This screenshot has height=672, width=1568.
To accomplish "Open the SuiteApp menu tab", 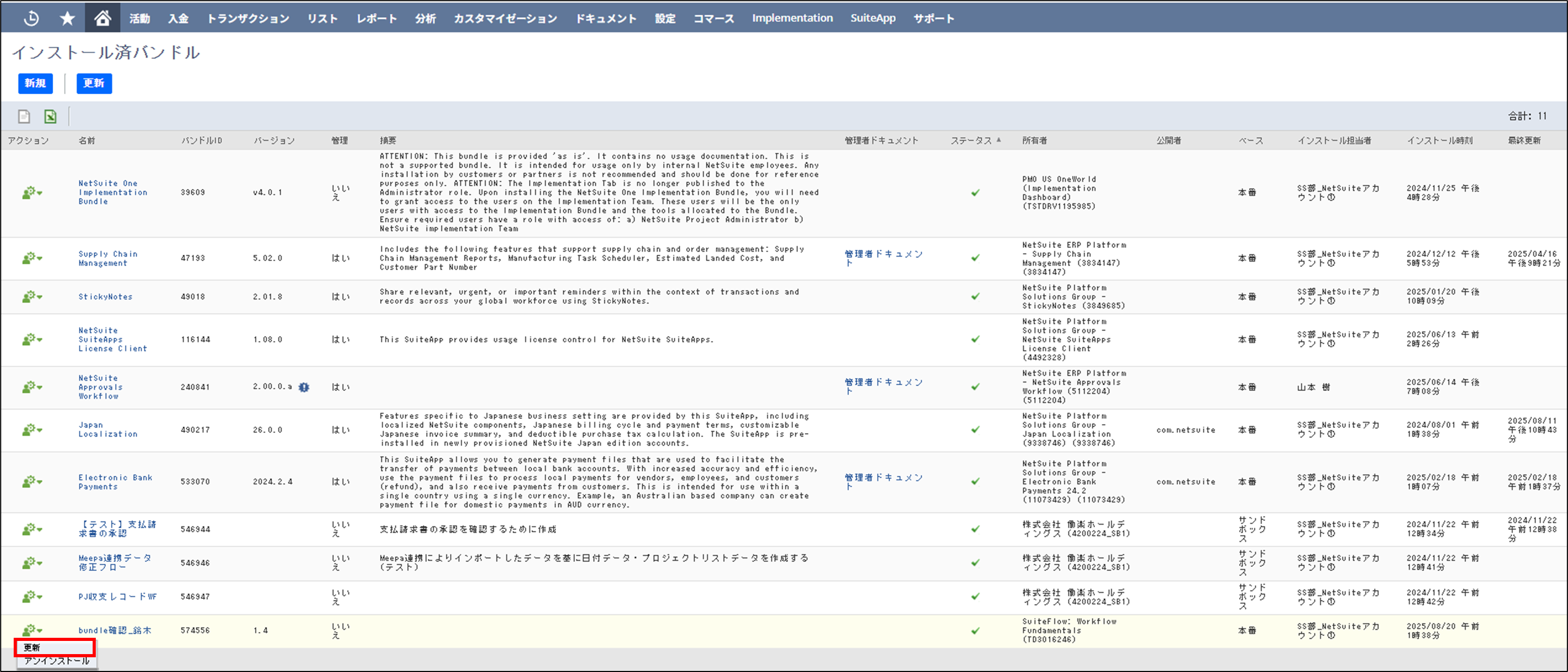I will pyautogui.click(x=872, y=18).
